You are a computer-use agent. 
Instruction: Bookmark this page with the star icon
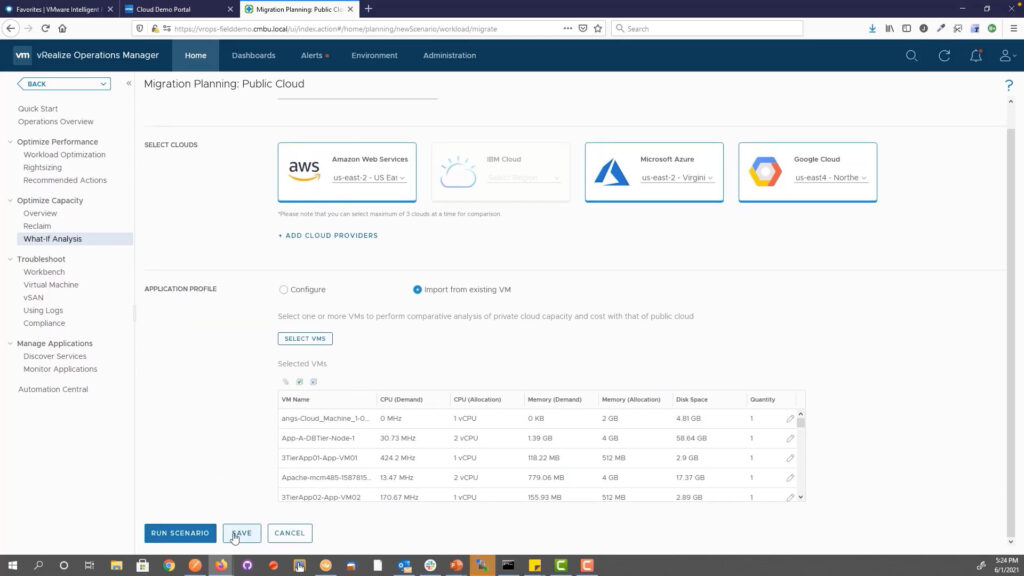(x=598, y=29)
